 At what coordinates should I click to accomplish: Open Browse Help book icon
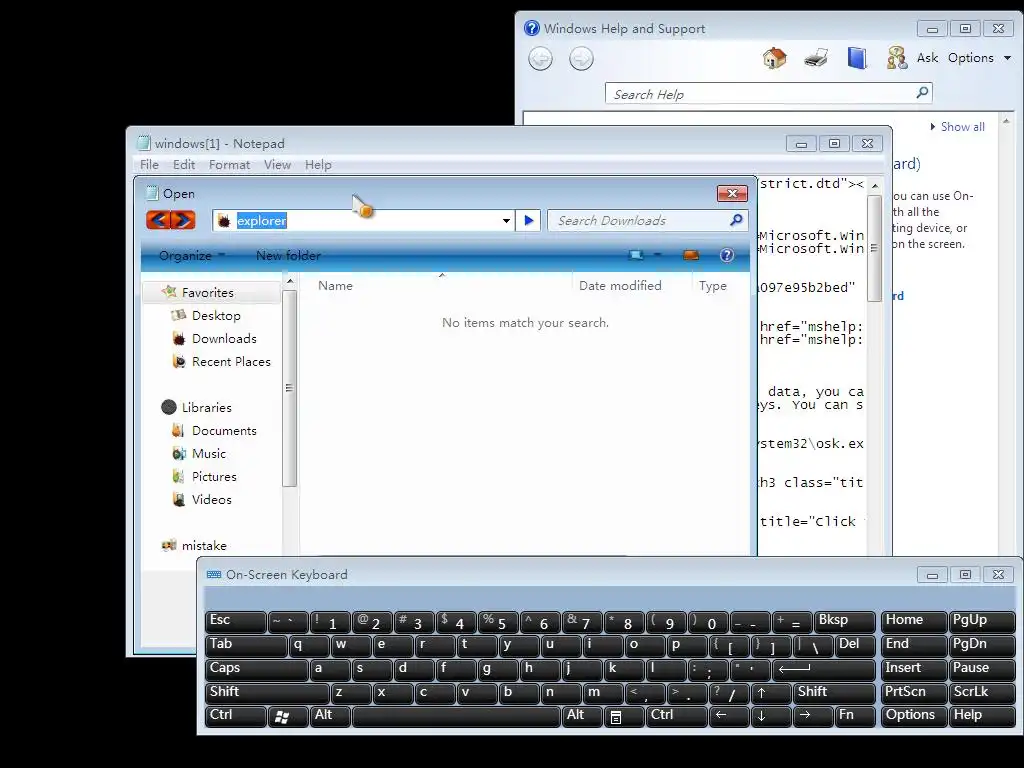pyautogui.click(x=857, y=58)
